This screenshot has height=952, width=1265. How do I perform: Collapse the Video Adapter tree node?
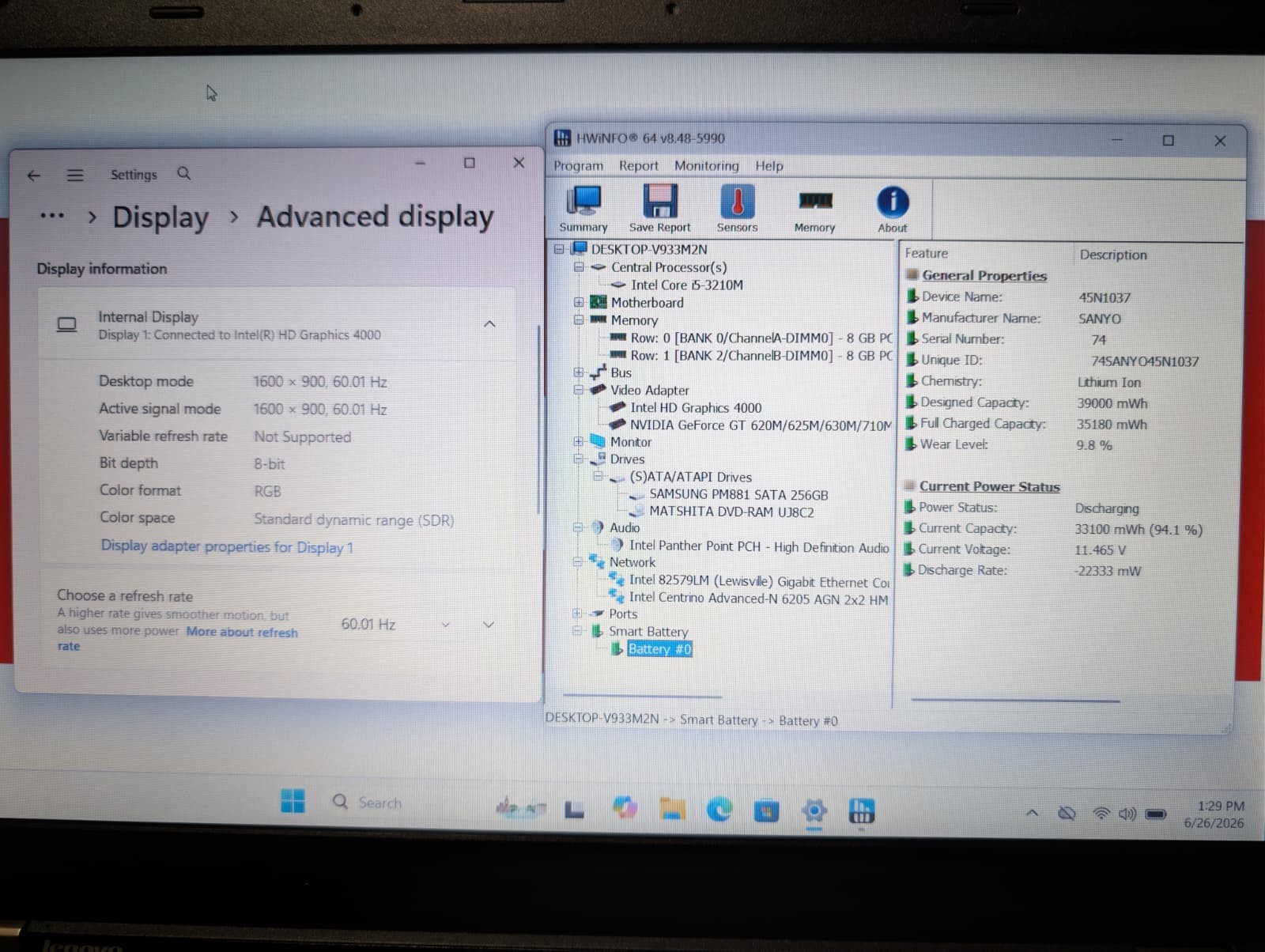coord(579,390)
